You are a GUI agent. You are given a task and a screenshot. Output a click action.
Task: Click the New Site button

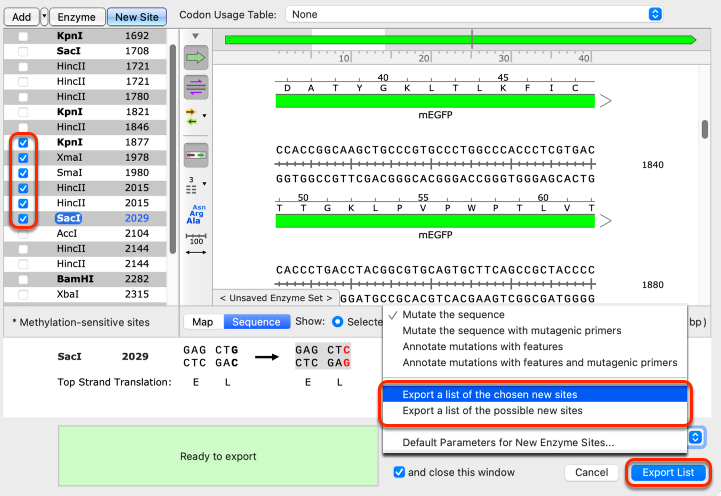point(137,17)
